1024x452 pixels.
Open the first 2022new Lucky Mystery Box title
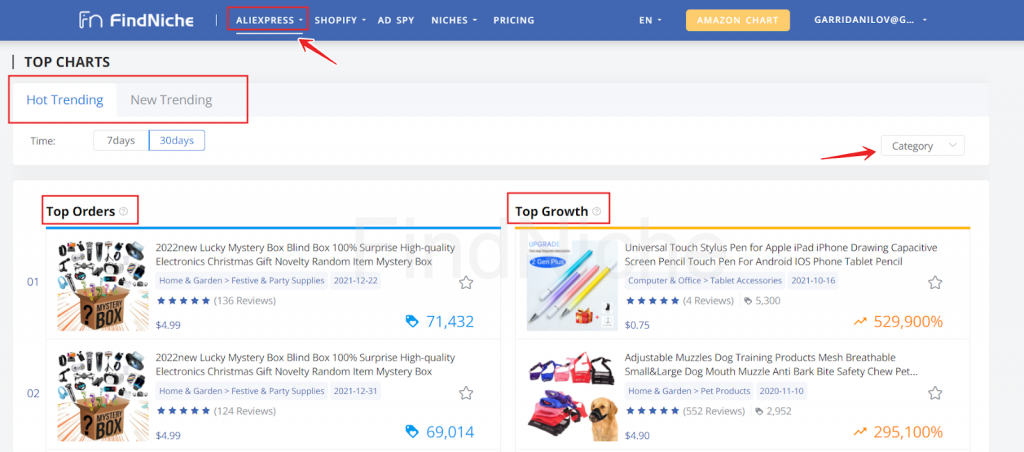[x=304, y=255]
